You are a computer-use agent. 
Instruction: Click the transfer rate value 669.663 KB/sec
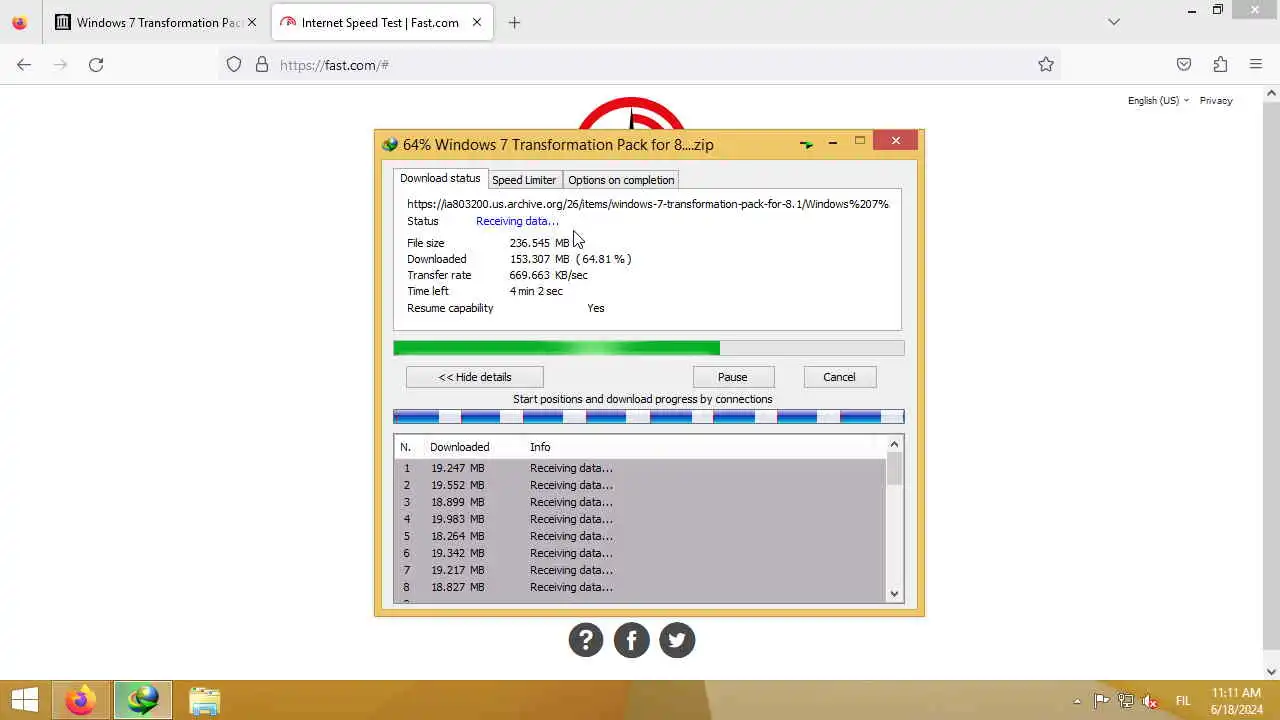[x=548, y=275]
